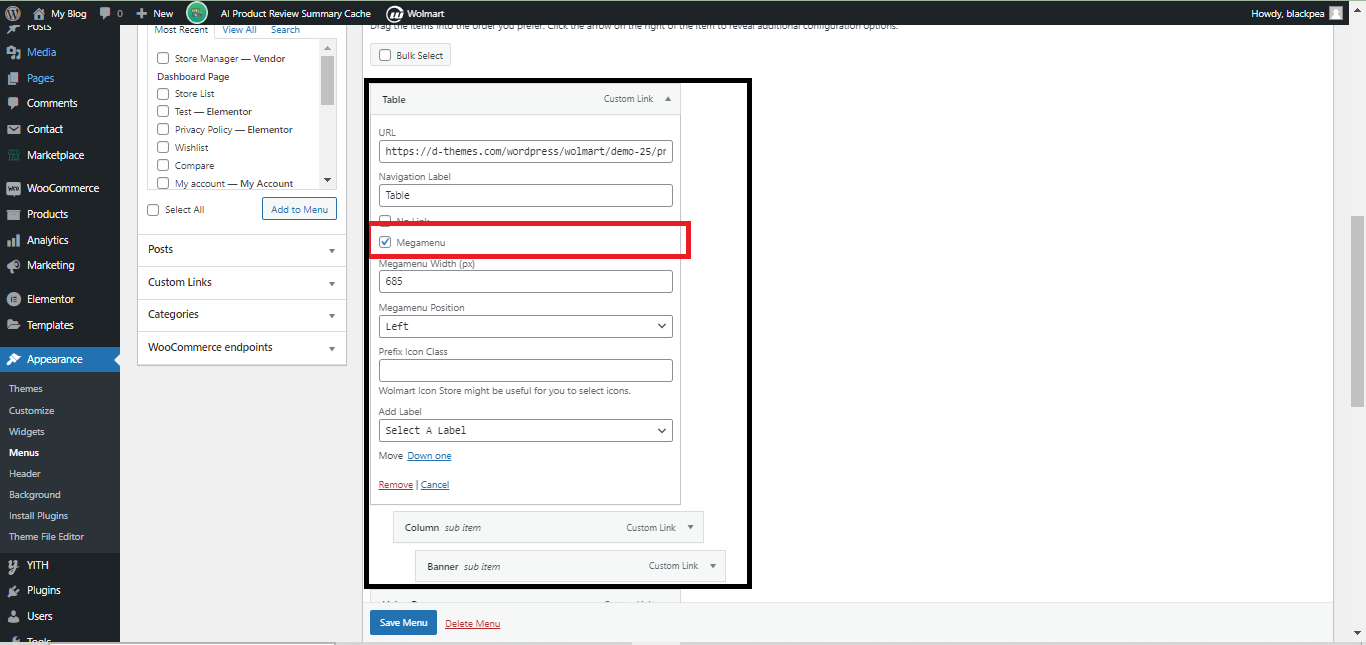Check Store Manager — Vendor page checkbox

tap(163, 59)
